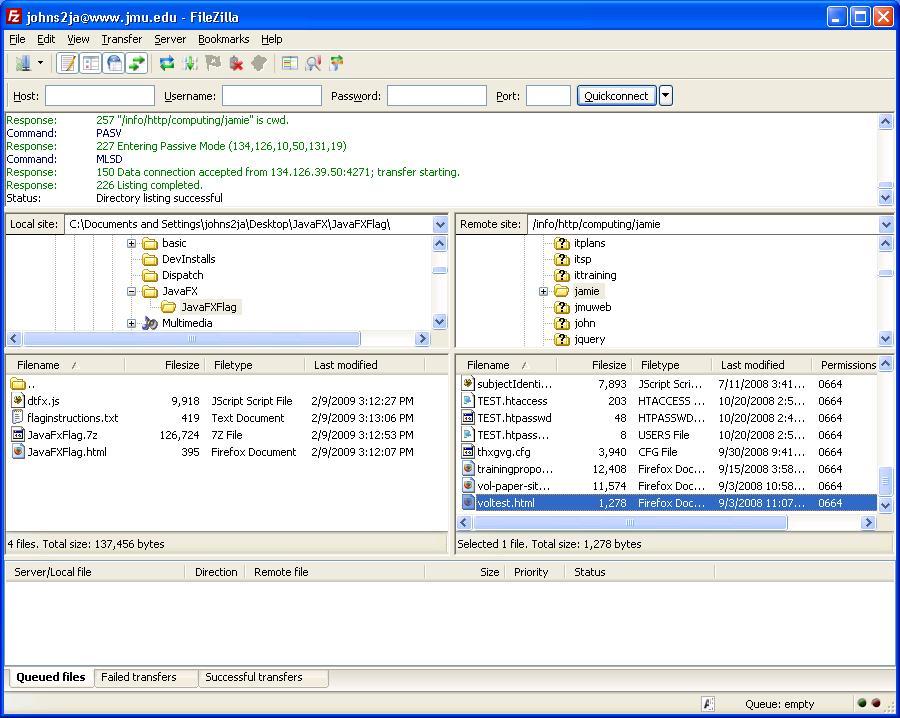Collapse the JavaFX folder in local tree
Viewport: 900px width, 718px height.
coord(131,292)
